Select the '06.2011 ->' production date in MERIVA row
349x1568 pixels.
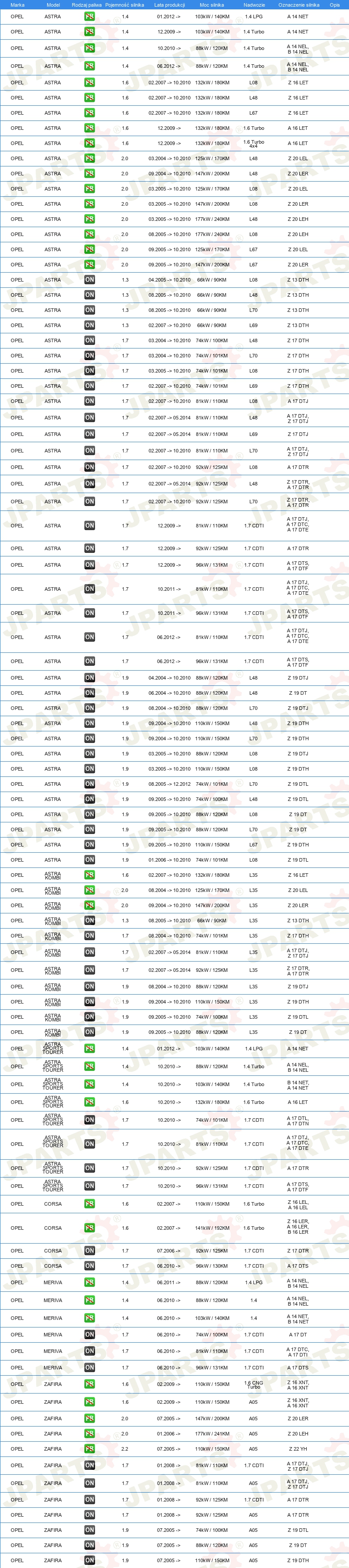(169, 1282)
